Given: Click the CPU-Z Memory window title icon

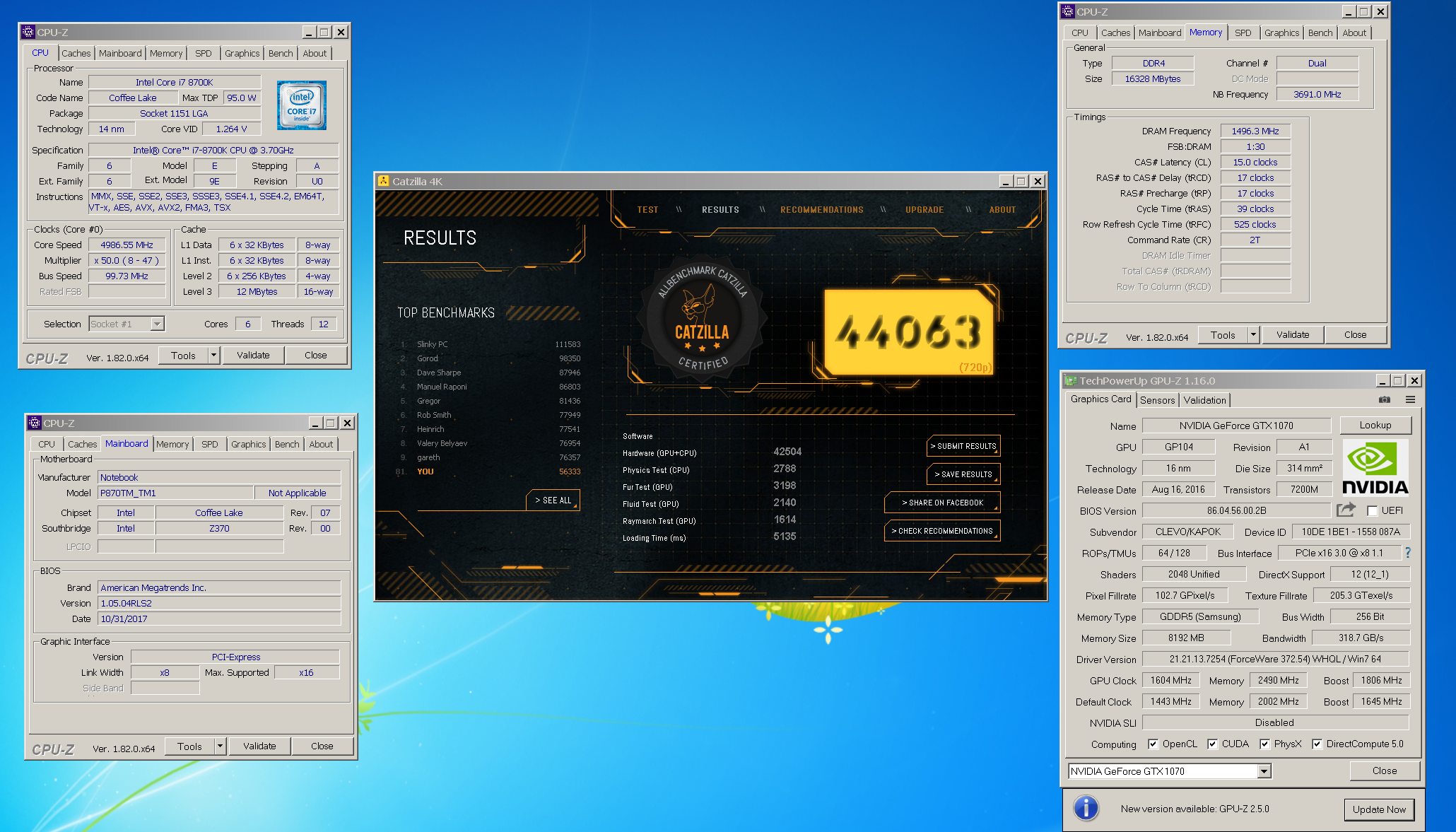Looking at the screenshot, I should (x=1067, y=11).
